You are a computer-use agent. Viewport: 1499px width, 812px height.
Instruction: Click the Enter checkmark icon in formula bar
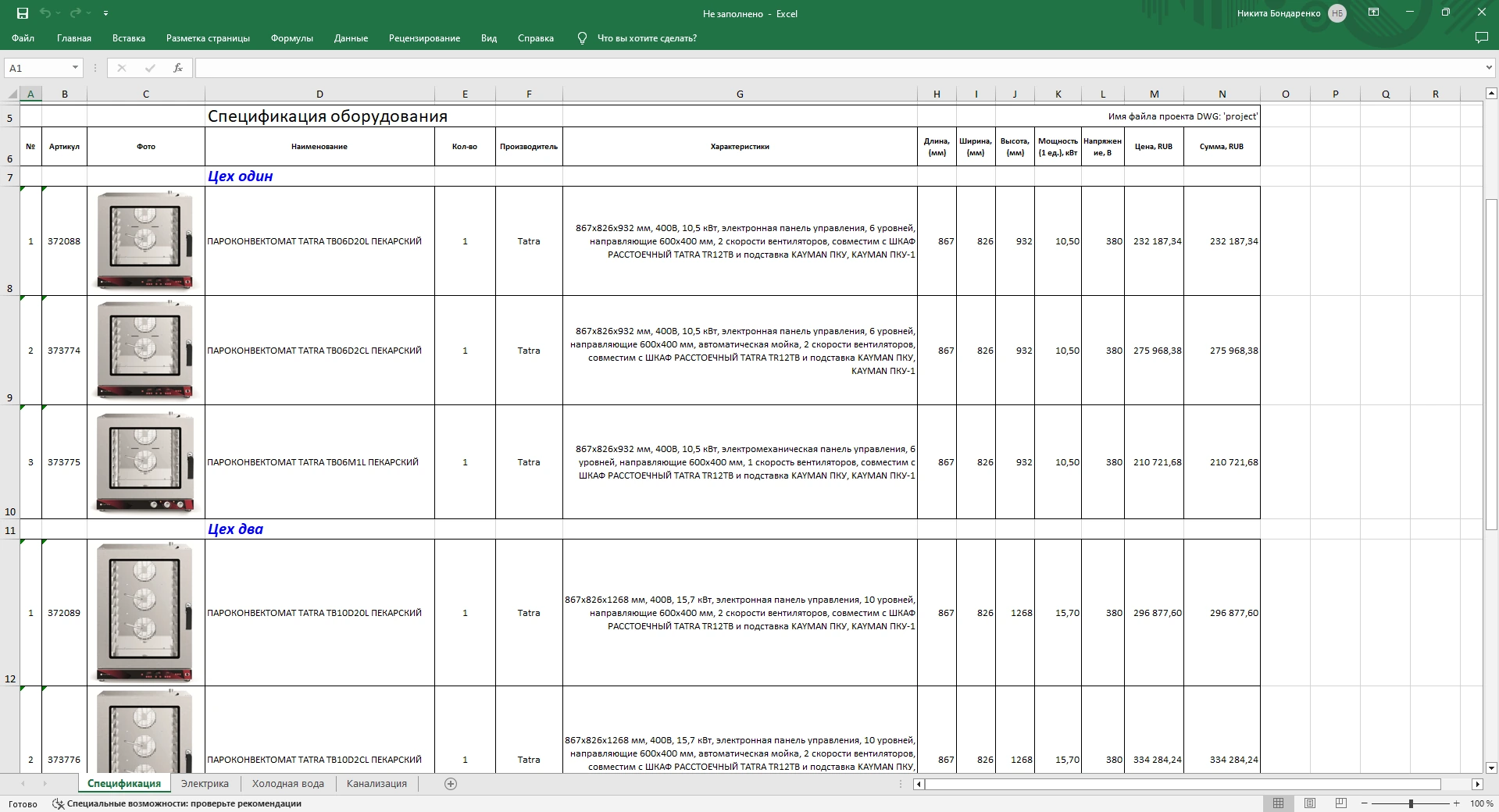tap(150, 68)
